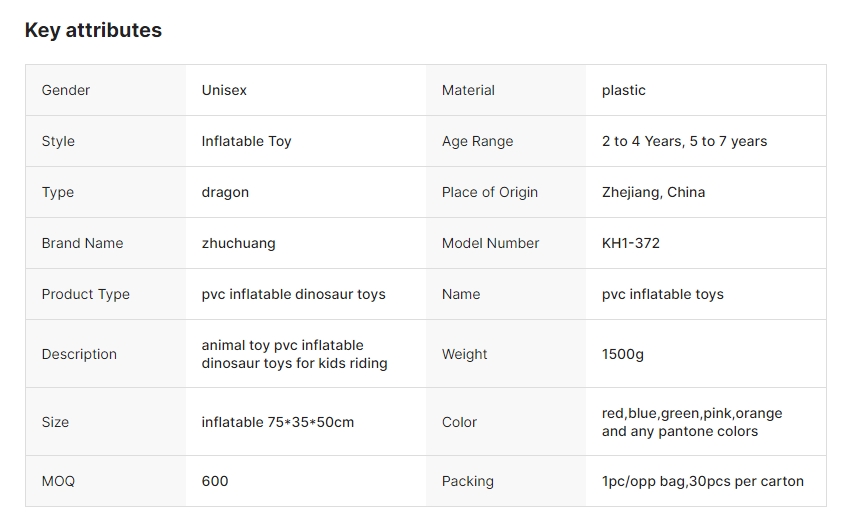Click the MOQ value 600
This screenshot has height=521, width=845.
215,481
